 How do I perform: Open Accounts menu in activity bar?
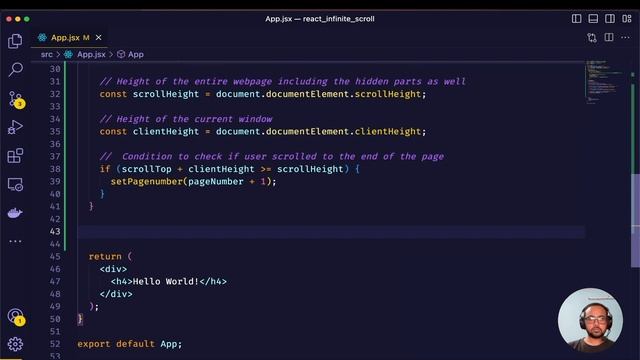pos(16,316)
